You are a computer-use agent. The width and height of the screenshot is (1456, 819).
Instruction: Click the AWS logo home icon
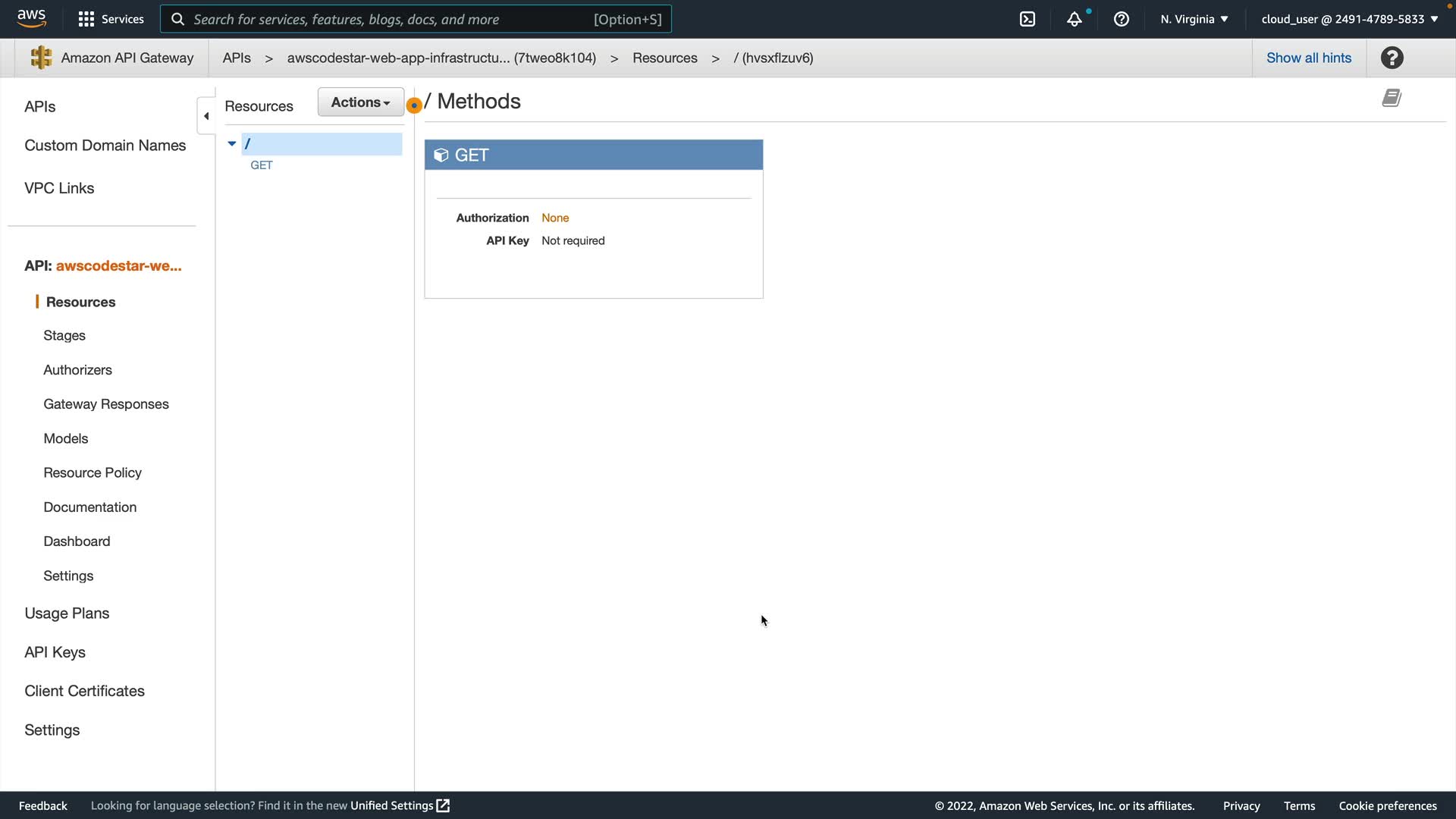click(x=31, y=18)
